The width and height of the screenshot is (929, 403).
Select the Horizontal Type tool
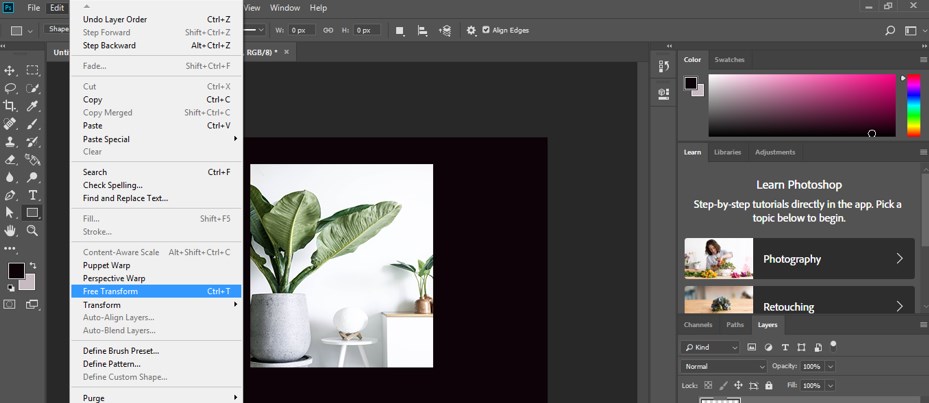[x=33, y=195]
